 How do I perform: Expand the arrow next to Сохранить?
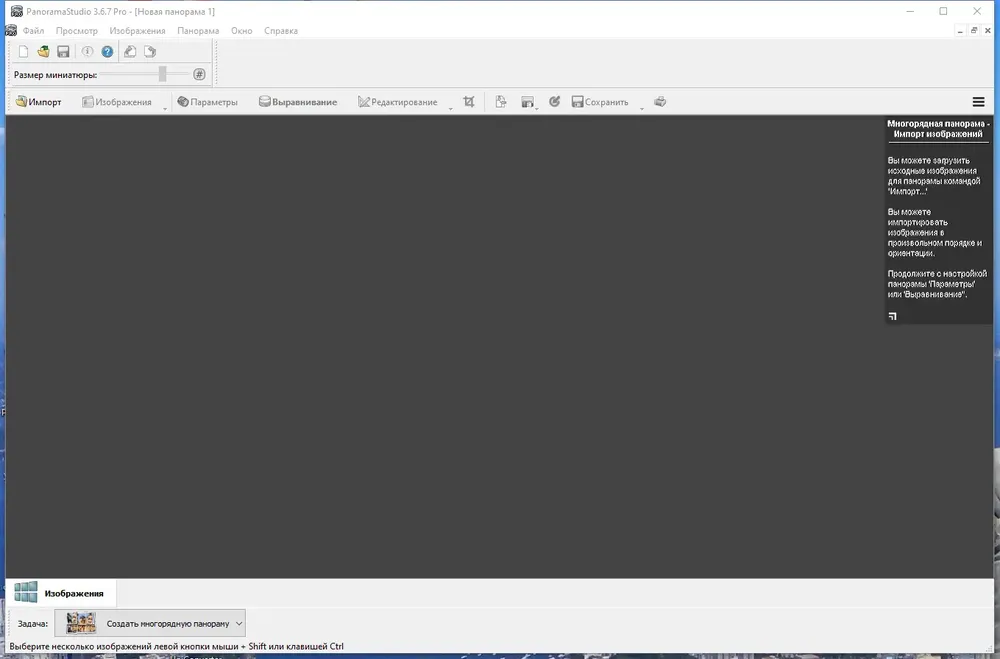pos(642,108)
